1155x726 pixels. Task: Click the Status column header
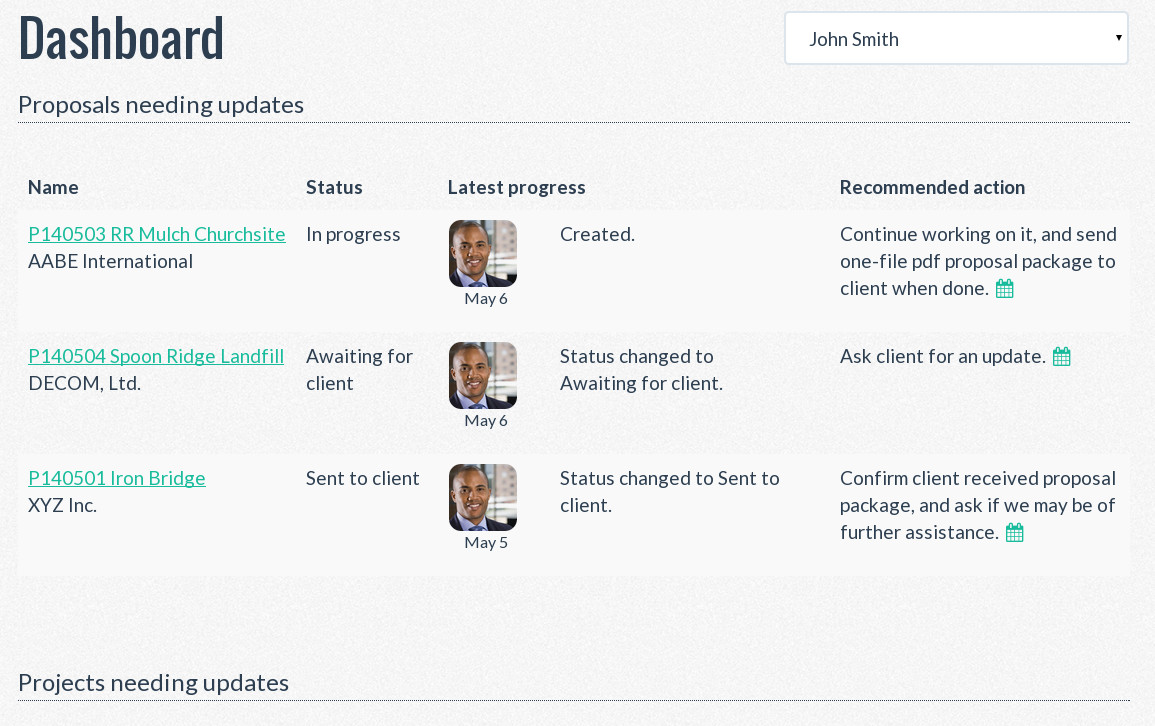(x=334, y=187)
